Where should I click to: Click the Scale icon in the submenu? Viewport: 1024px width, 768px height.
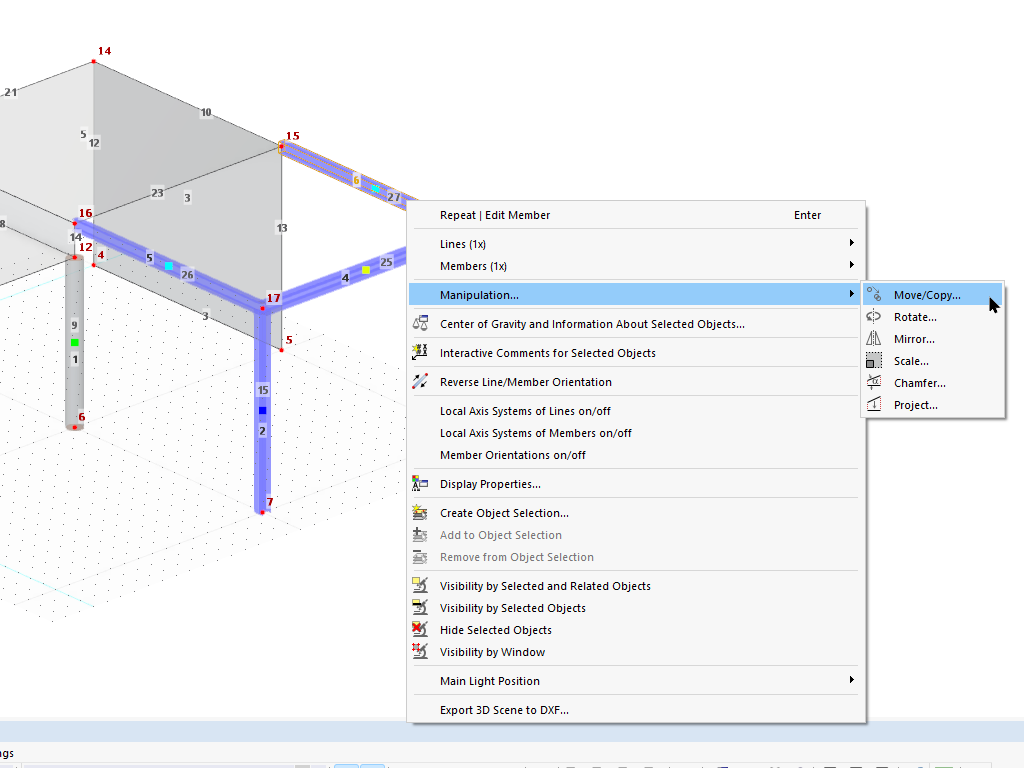[x=874, y=361]
